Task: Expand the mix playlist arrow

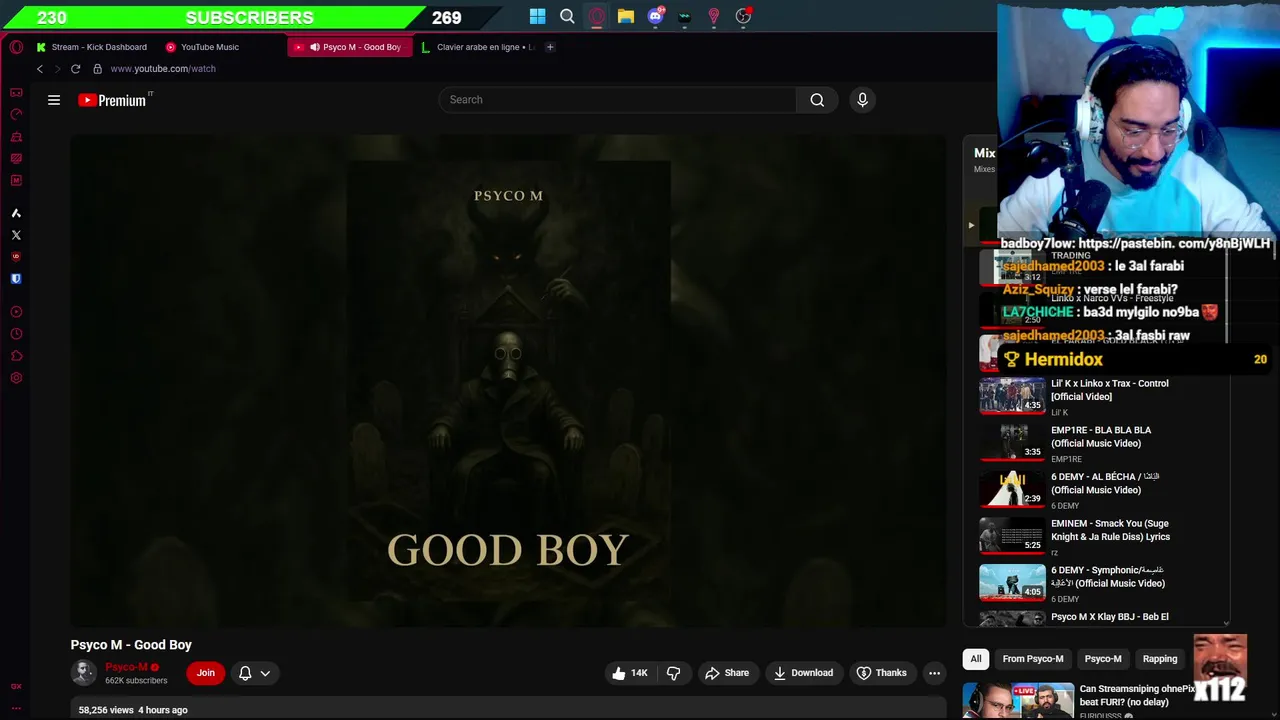Action: click(x=971, y=225)
